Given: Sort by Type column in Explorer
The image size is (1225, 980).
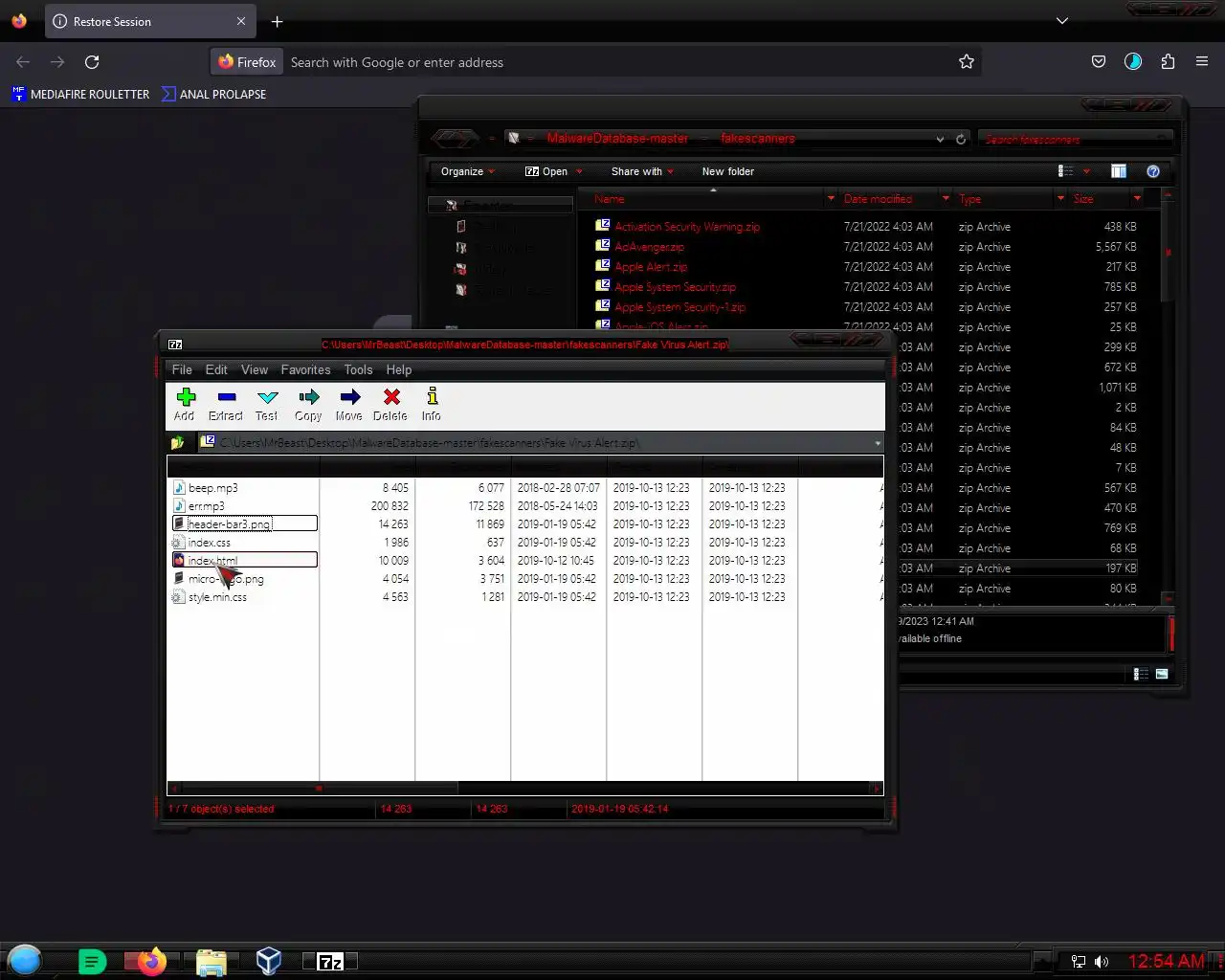Looking at the screenshot, I should pos(970,199).
